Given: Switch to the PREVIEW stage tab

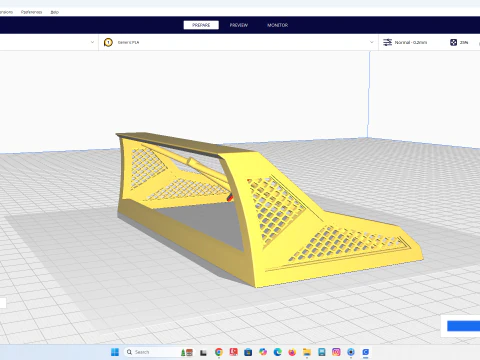Looking at the screenshot, I should (239, 25).
